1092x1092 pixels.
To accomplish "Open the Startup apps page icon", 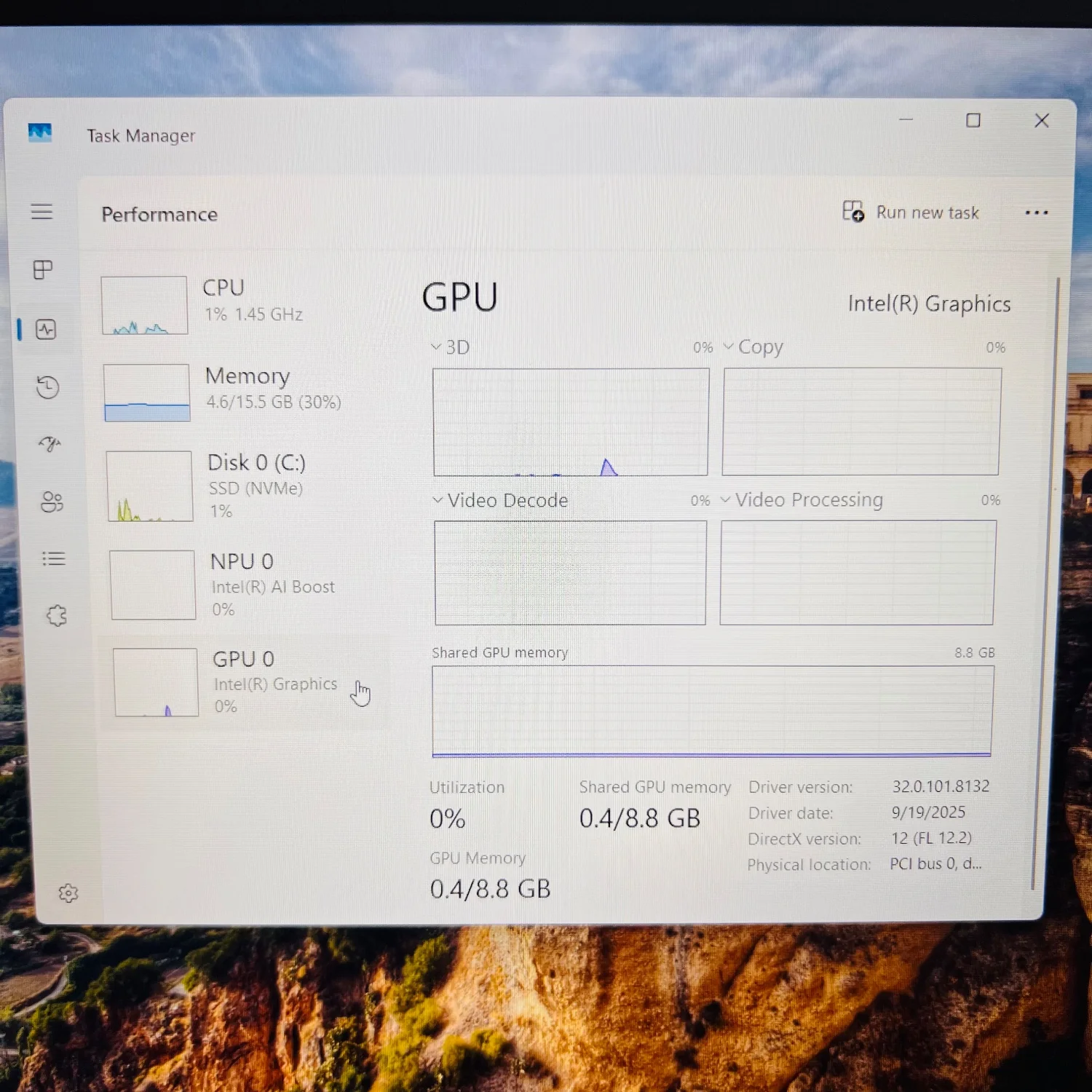I will 50,443.
